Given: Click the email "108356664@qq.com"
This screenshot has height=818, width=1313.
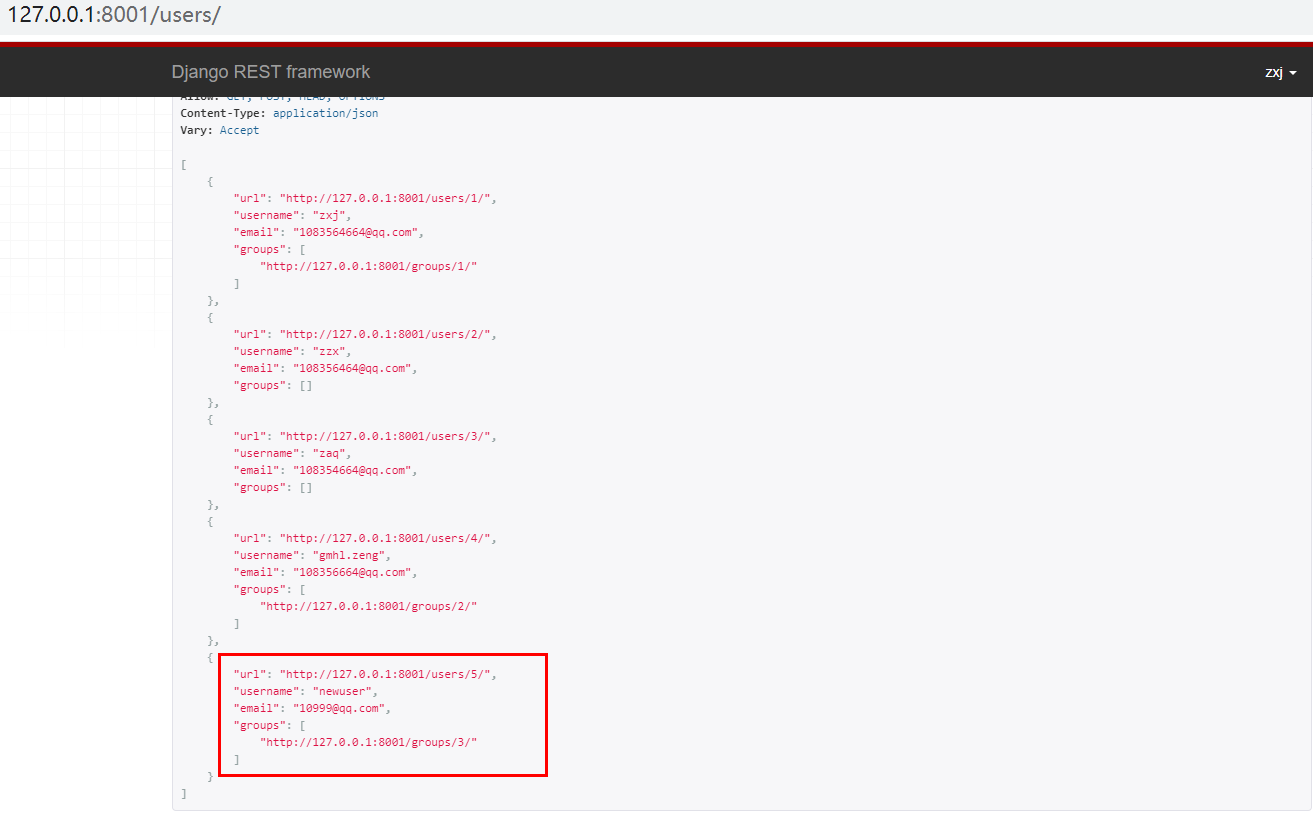Looking at the screenshot, I should (x=351, y=572).
